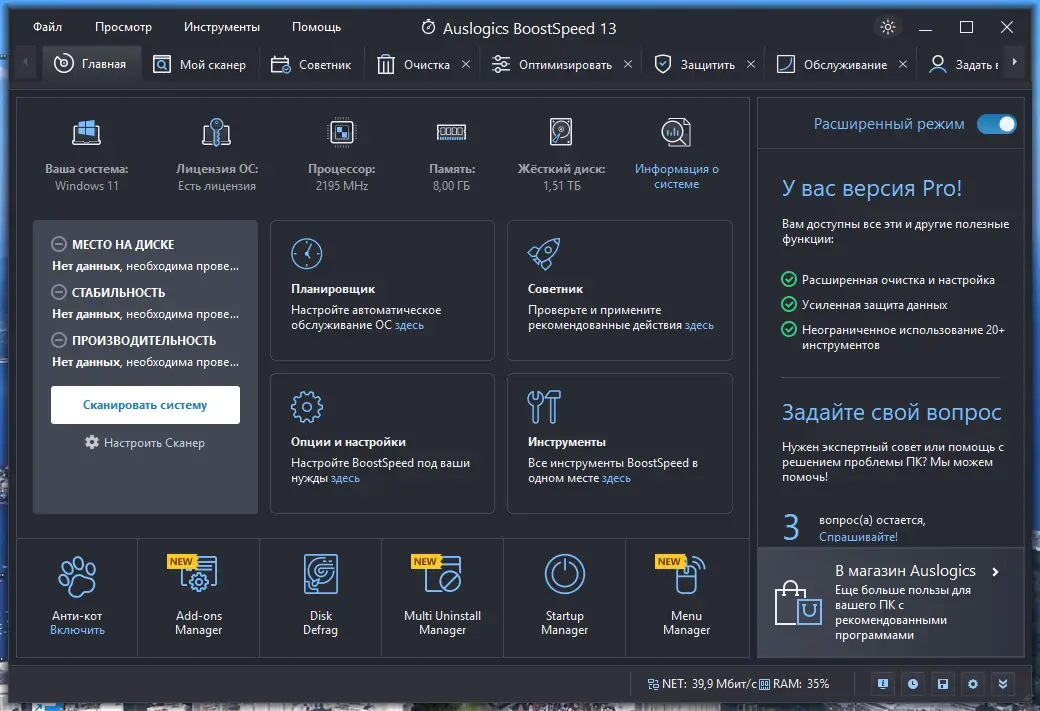
Task: Click the Задайте свой вопрос heading
Action: [891, 413]
